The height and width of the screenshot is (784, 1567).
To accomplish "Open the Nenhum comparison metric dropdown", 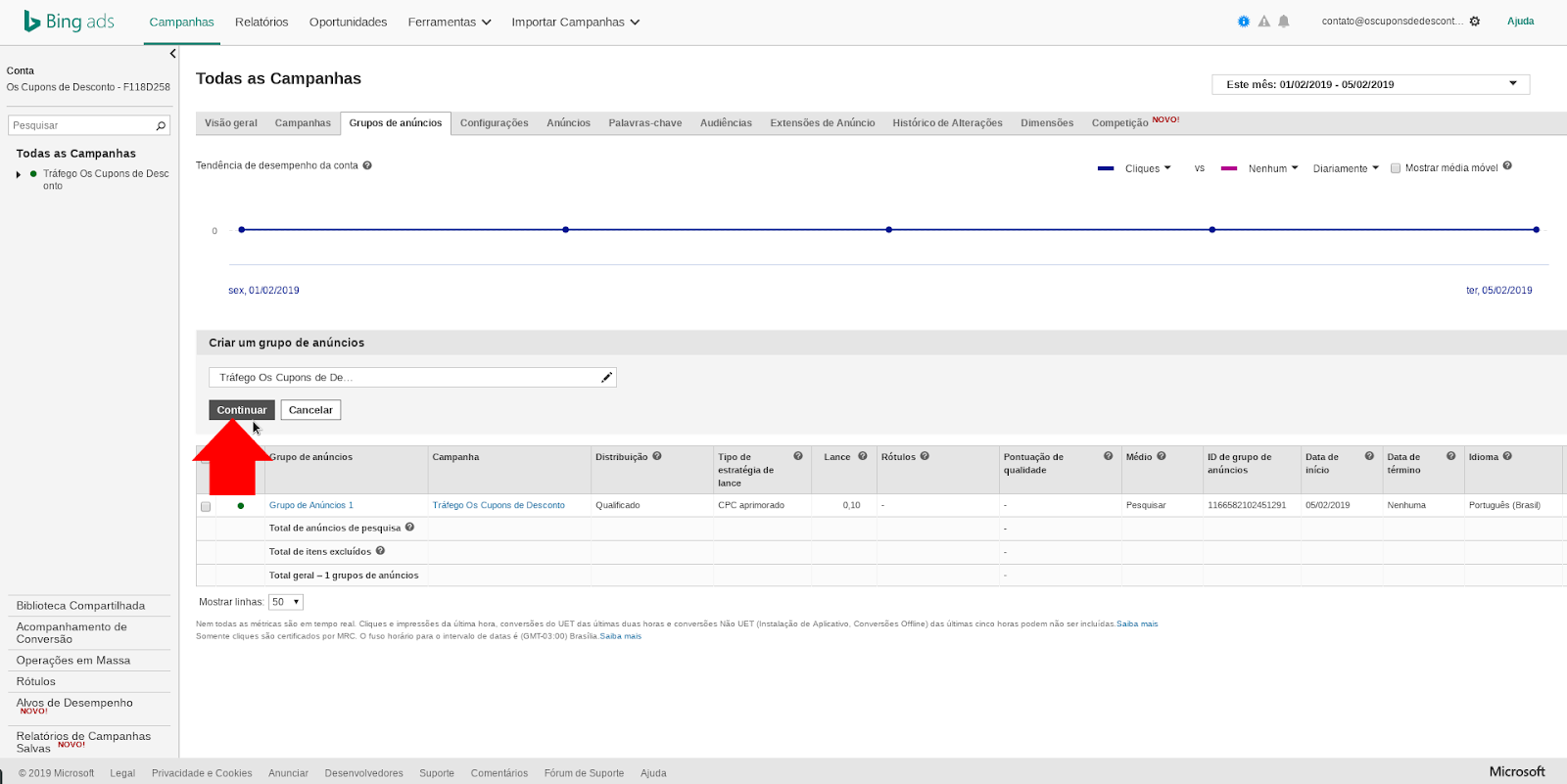I will click(1273, 168).
